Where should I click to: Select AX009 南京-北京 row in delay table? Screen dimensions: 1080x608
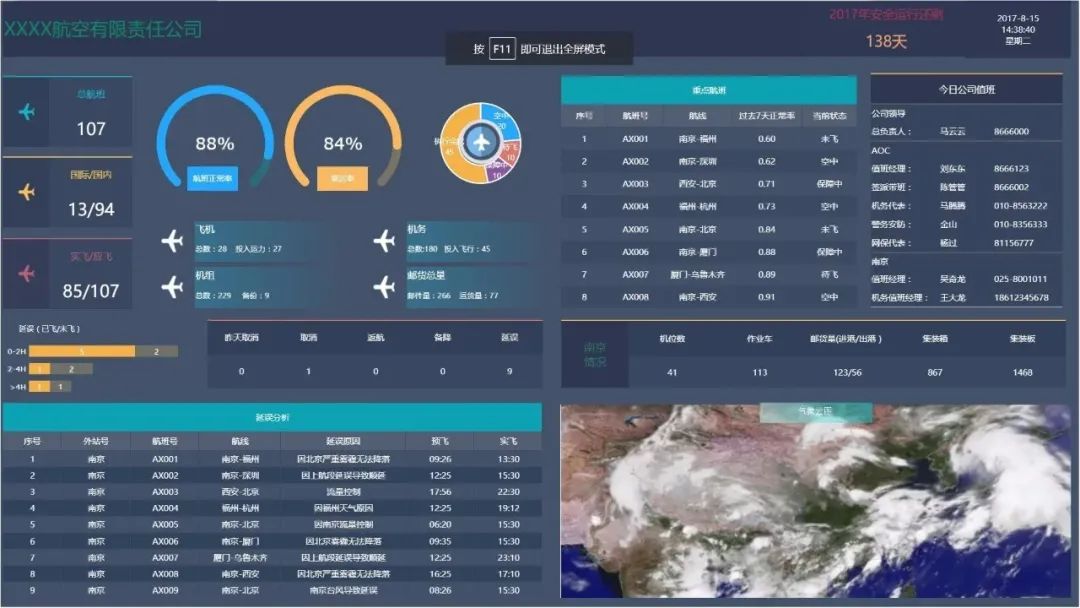tap(272, 590)
